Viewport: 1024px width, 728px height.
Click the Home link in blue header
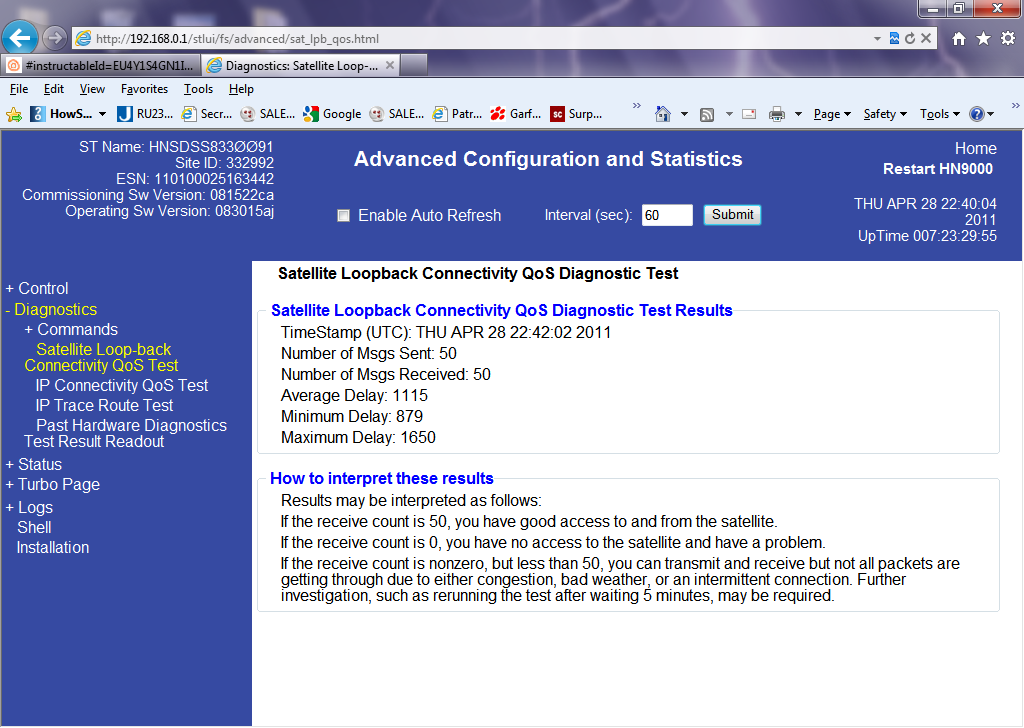click(975, 149)
